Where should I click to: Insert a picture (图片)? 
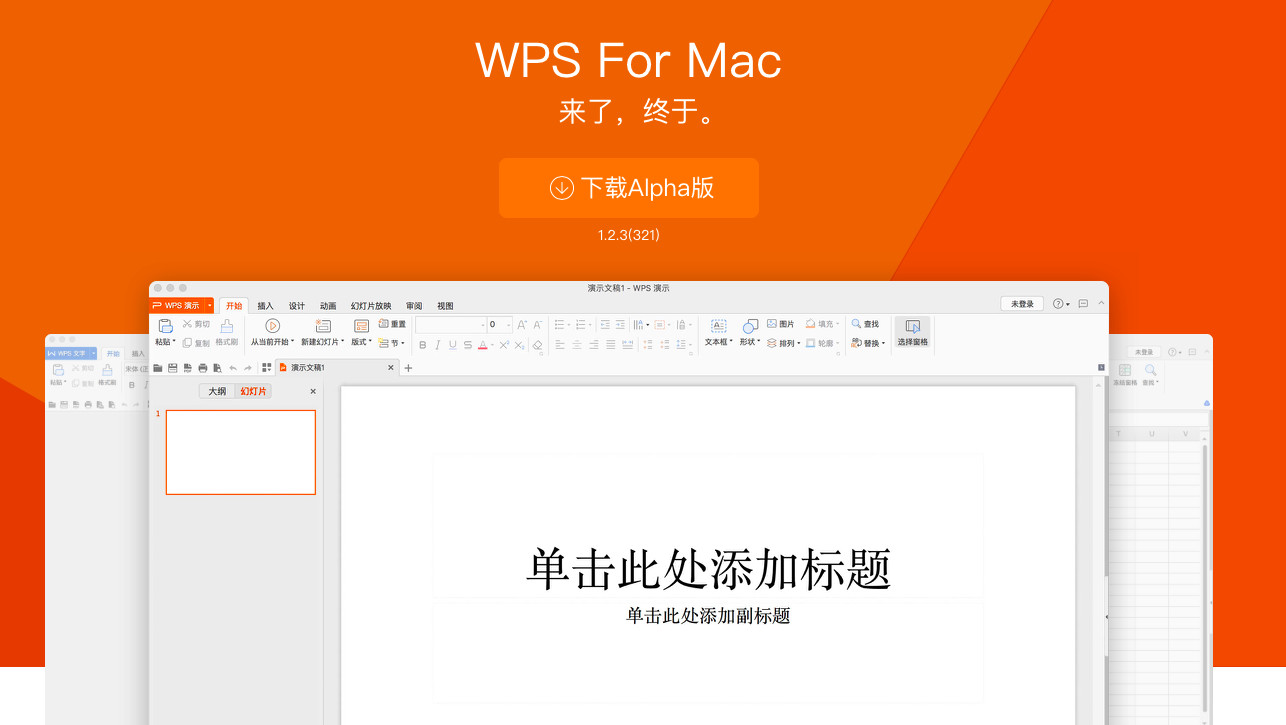tap(781, 324)
